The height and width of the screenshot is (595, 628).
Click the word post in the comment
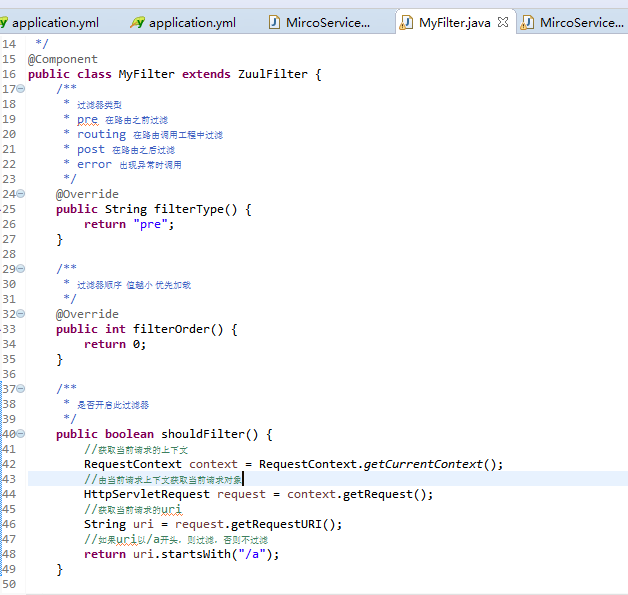tap(91, 150)
